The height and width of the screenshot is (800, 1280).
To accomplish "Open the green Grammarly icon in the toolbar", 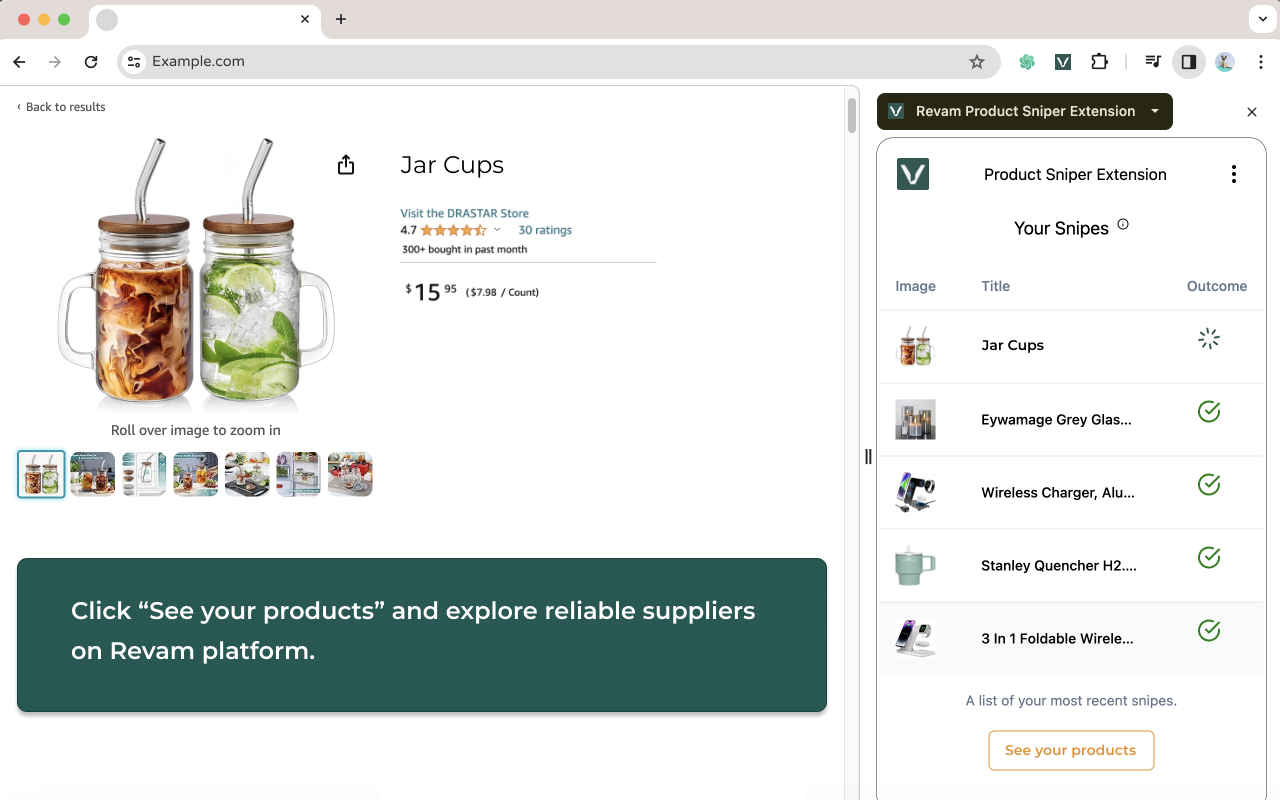I will point(1026,61).
